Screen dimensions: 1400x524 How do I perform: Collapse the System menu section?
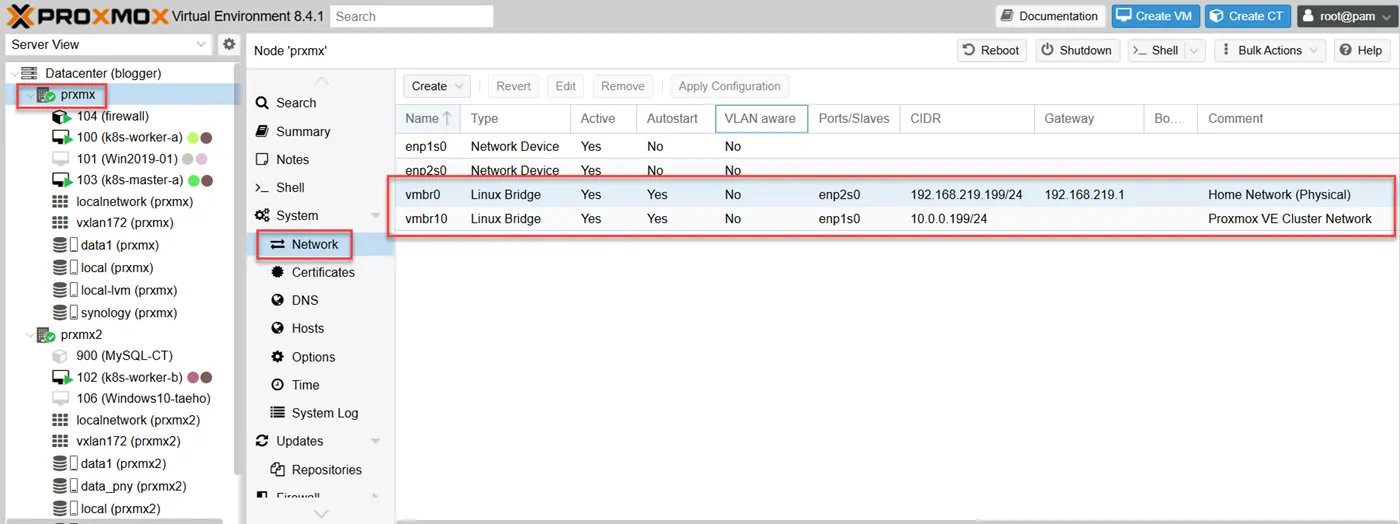point(376,216)
